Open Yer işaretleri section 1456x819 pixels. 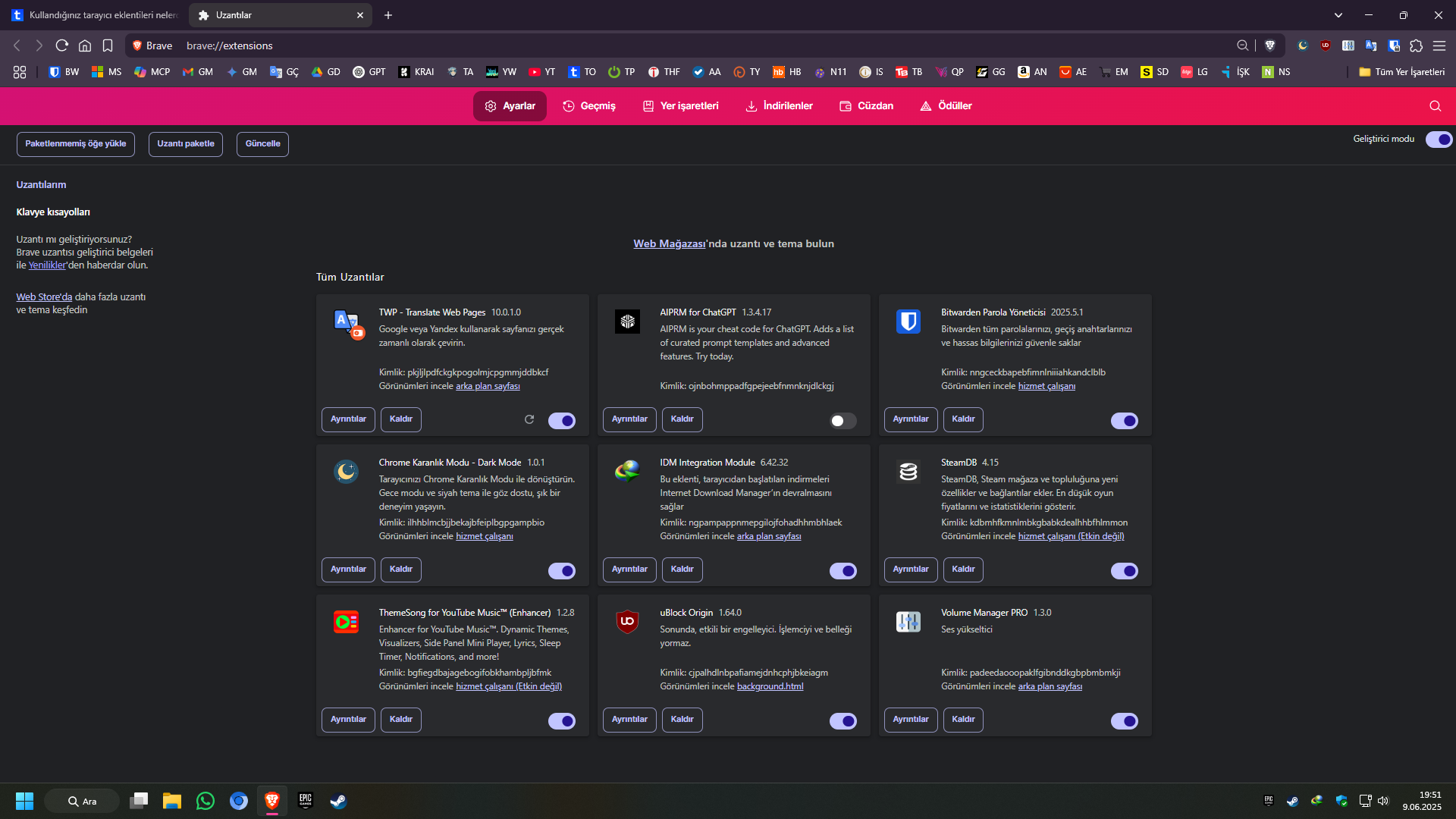point(680,106)
